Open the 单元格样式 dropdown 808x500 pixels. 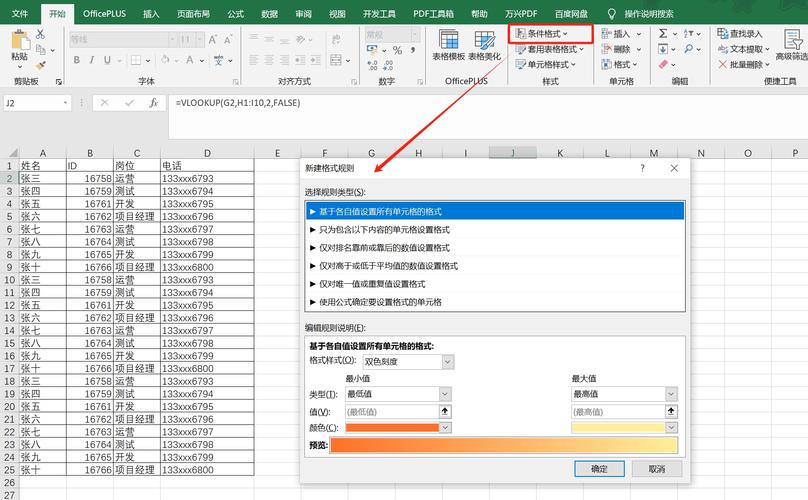pyautogui.click(x=546, y=64)
